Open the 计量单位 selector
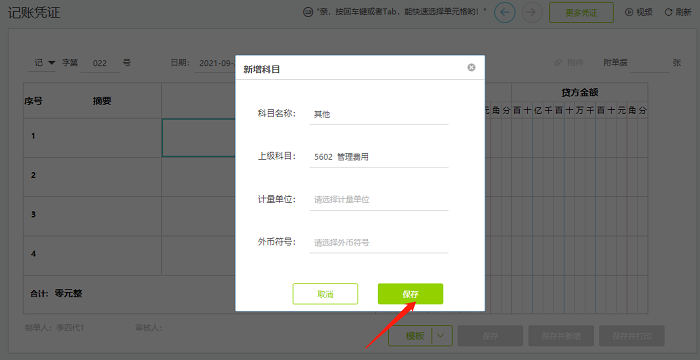The width and height of the screenshot is (700, 360). (x=379, y=200)
